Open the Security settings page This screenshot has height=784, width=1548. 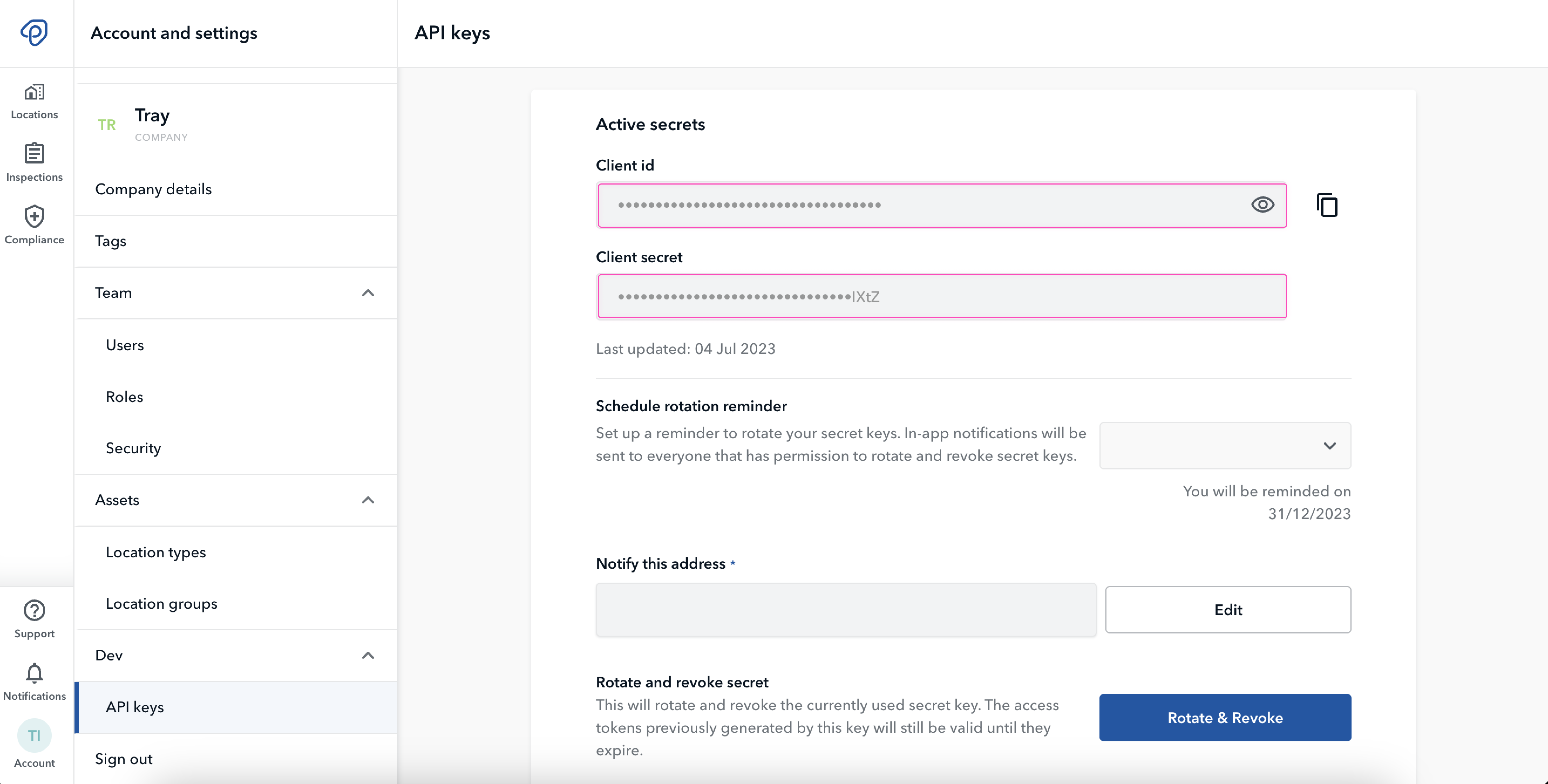pos(133,448)
